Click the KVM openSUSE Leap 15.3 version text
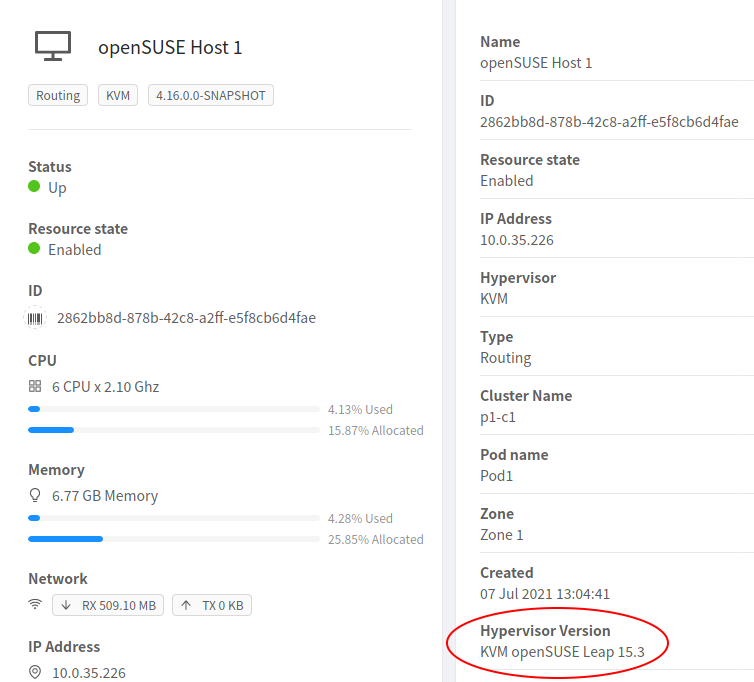 click(x=562, y=652)
